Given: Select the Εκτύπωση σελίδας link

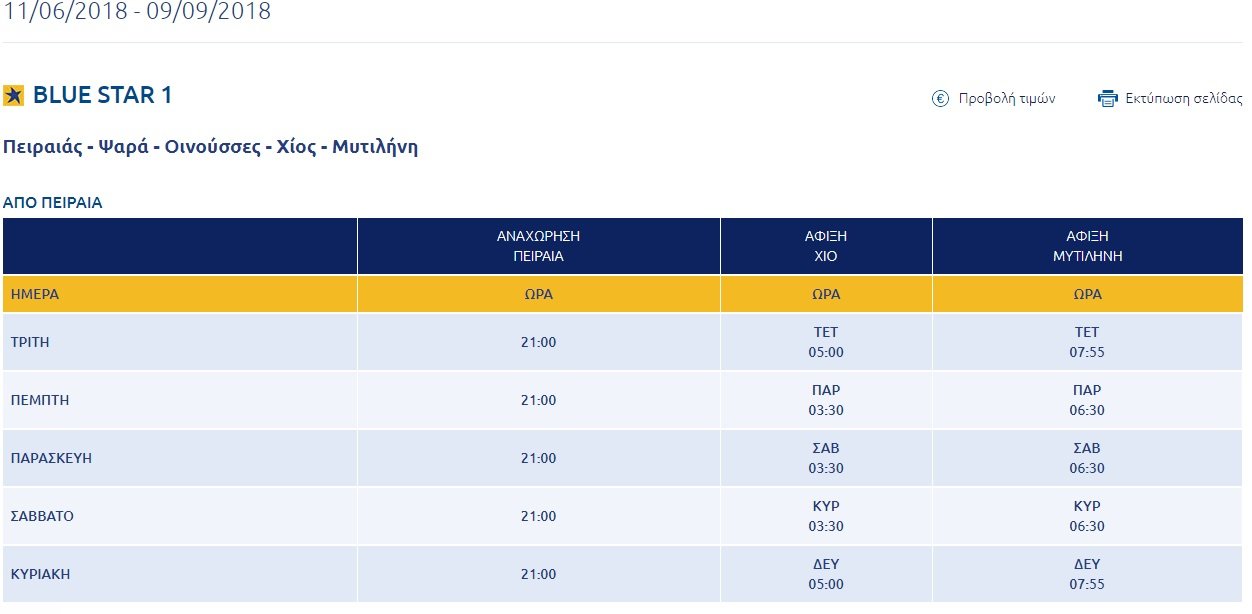Looking at the screenshot, I should coord(1184,98).
